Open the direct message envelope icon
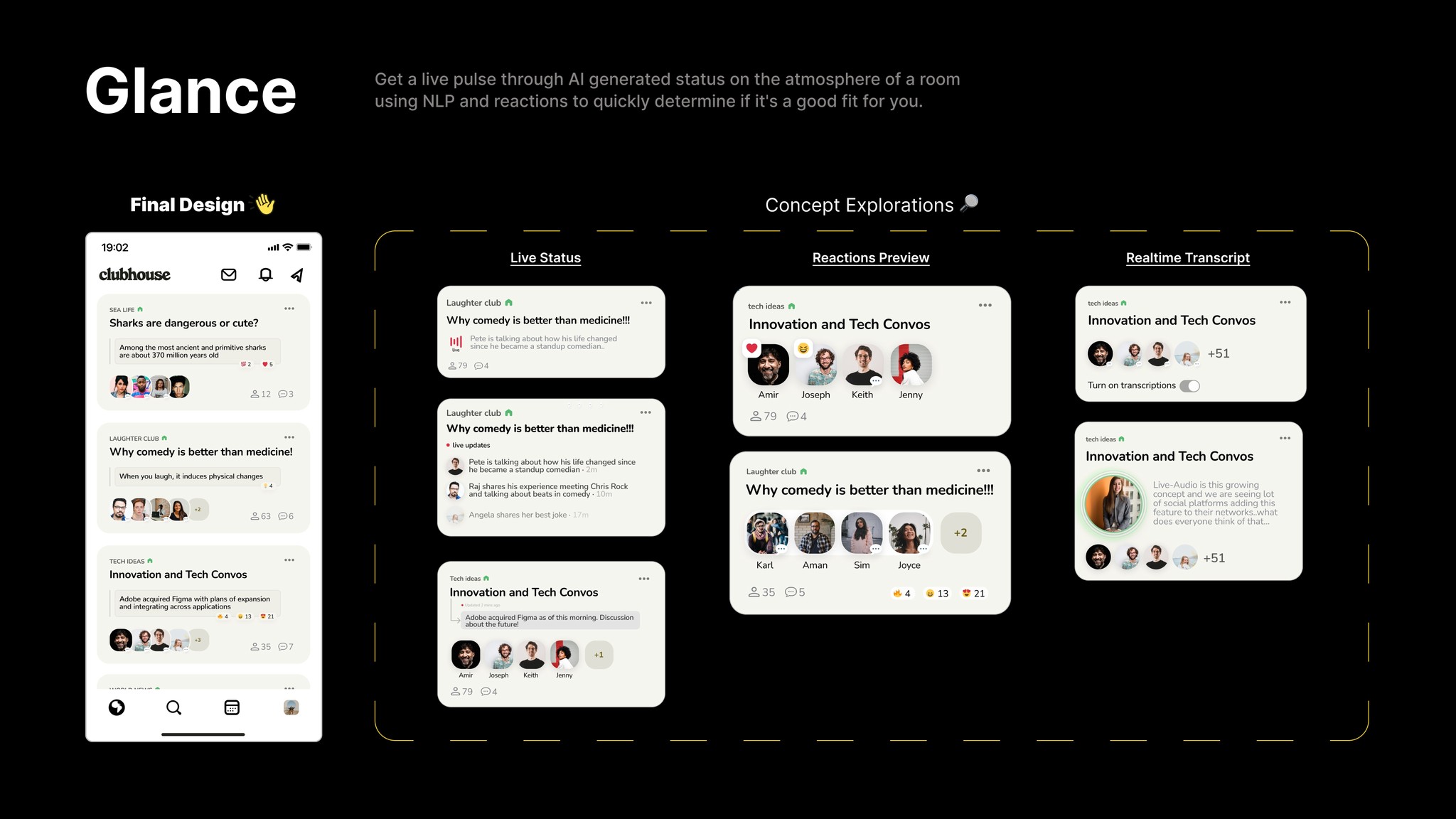The height and width of the screenshot is (819, 1456). (228, 274)
